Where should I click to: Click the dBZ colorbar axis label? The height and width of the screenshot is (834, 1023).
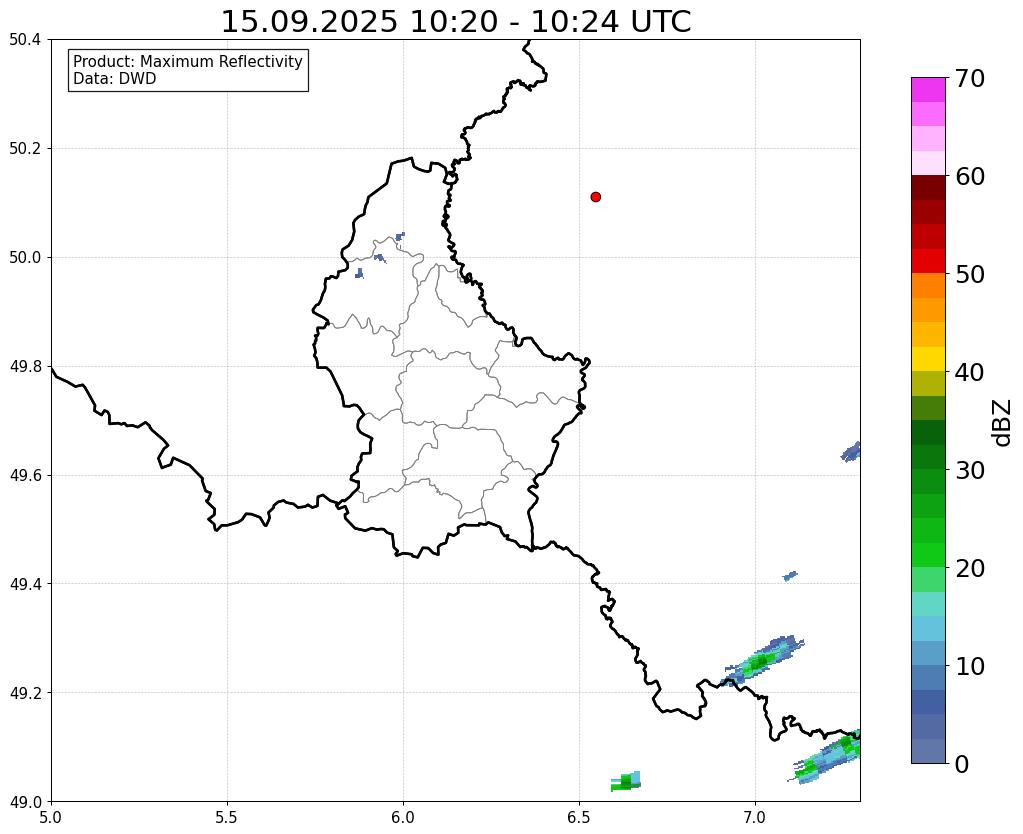1003,423
